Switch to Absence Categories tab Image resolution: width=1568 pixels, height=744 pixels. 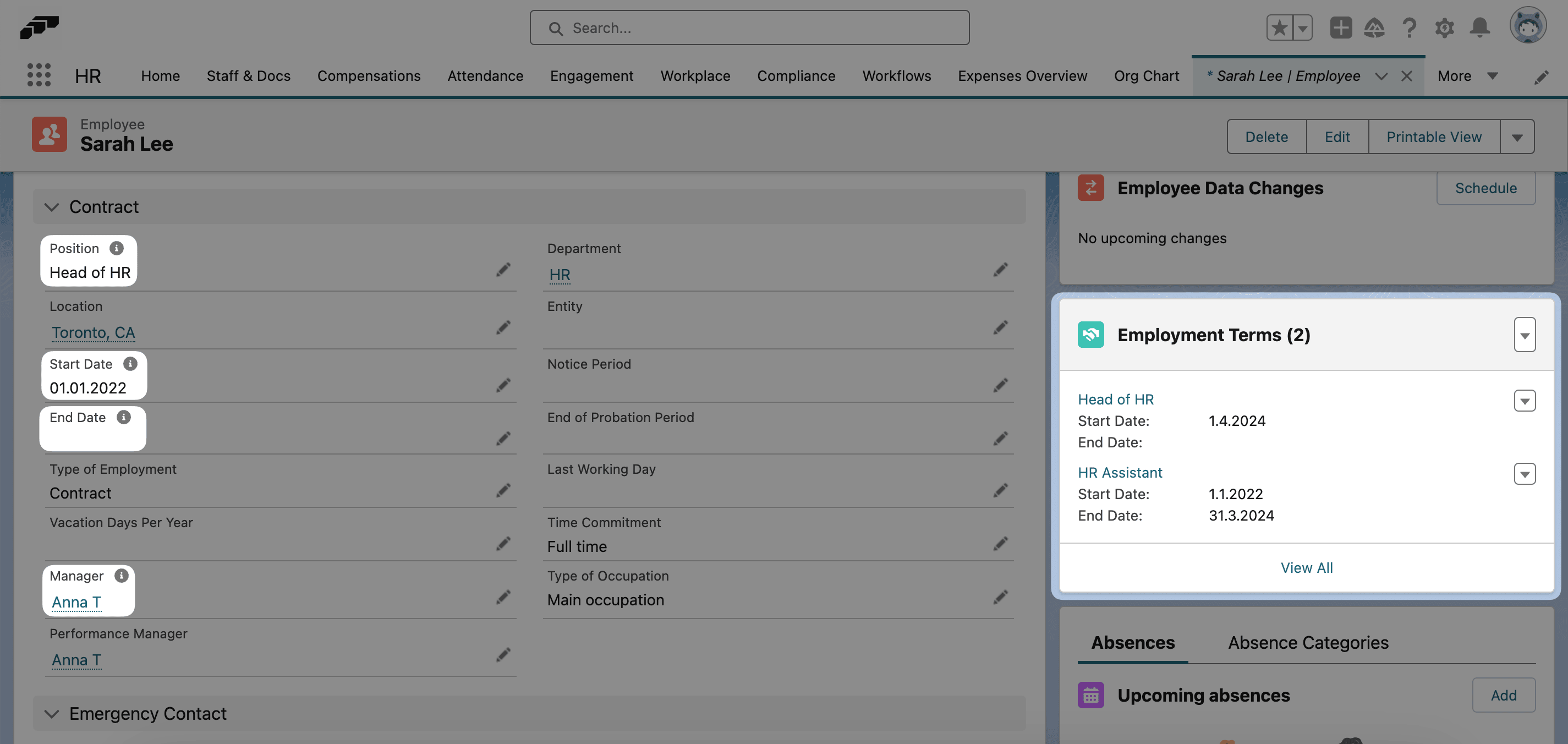[1308, 643]
